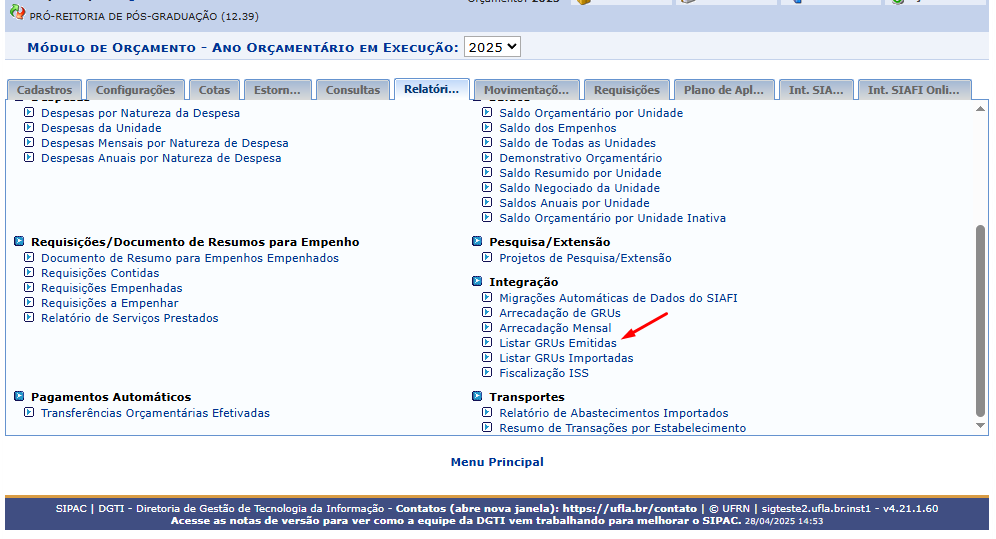The height and width of the screenshot is (539, 996).
Task: Open the Consultas tab
Action: pos(353,90)
